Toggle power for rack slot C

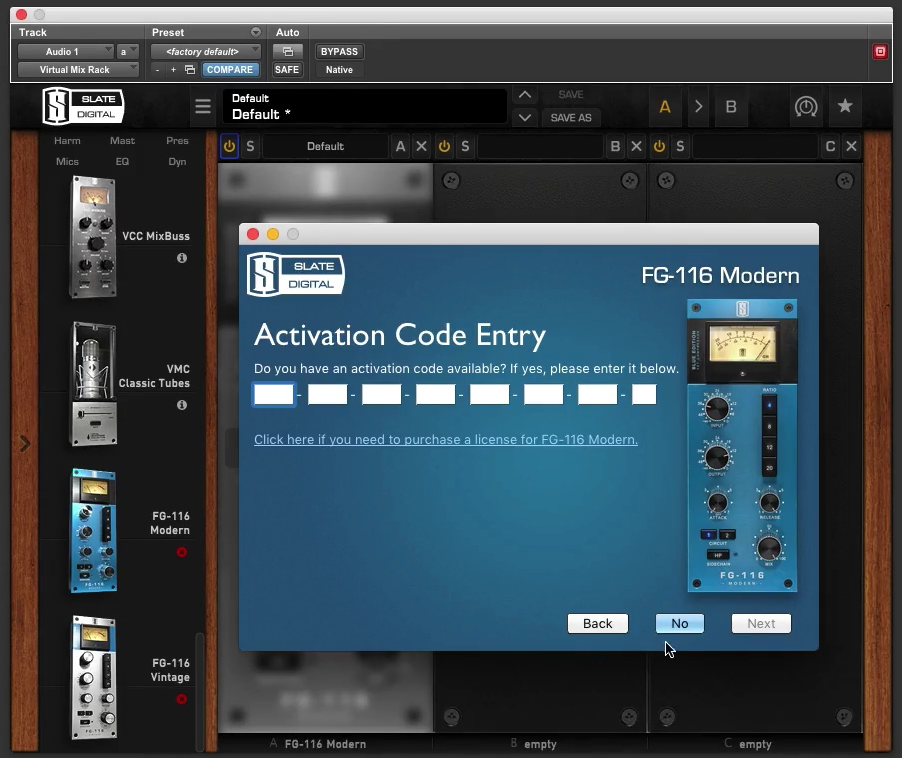pyautogui.click(x=659, y=146)
